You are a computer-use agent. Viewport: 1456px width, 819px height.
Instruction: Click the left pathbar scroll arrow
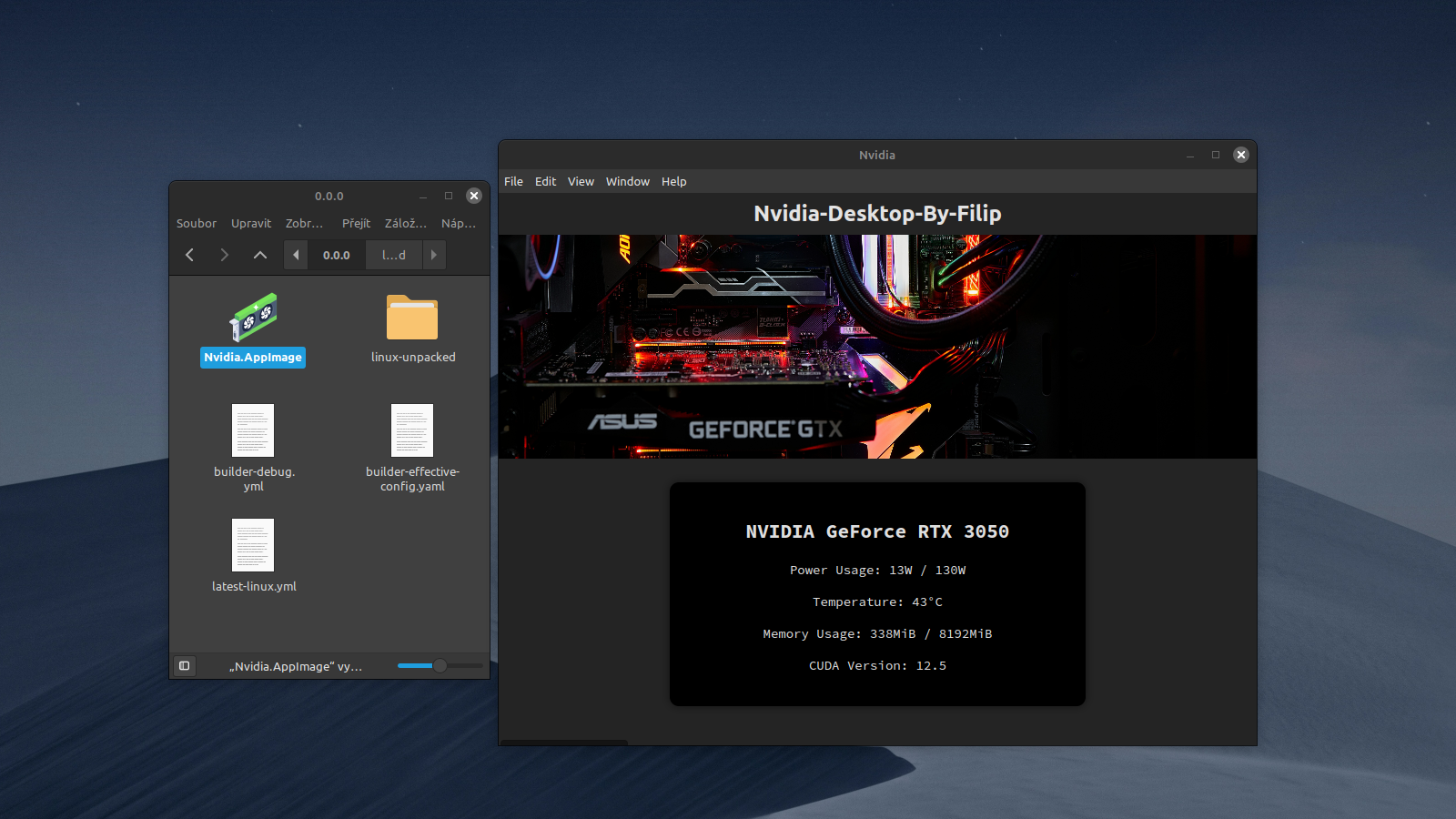click(x=296, y=255)
